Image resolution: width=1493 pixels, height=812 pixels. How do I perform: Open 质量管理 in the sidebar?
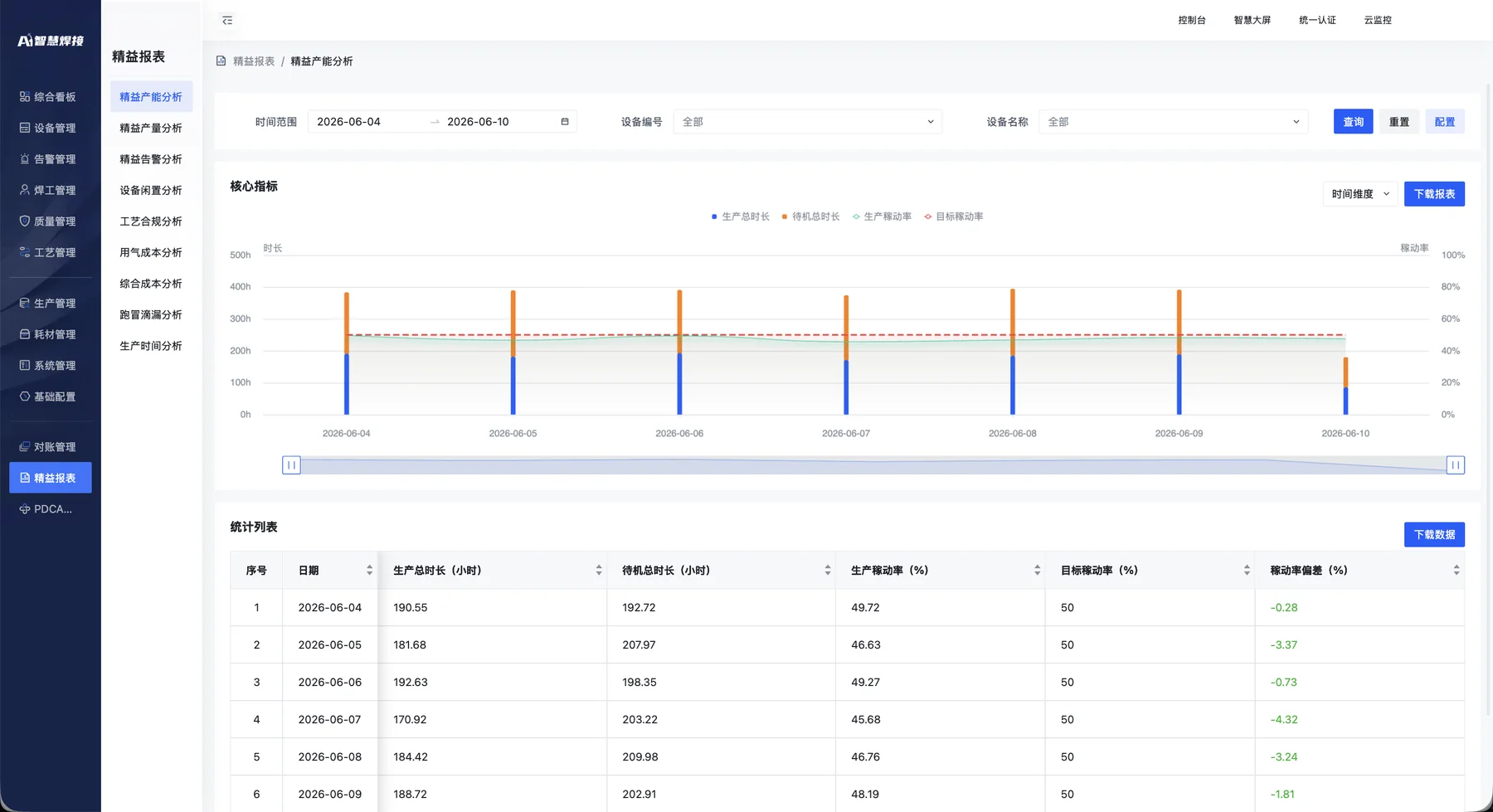point(51,221)
